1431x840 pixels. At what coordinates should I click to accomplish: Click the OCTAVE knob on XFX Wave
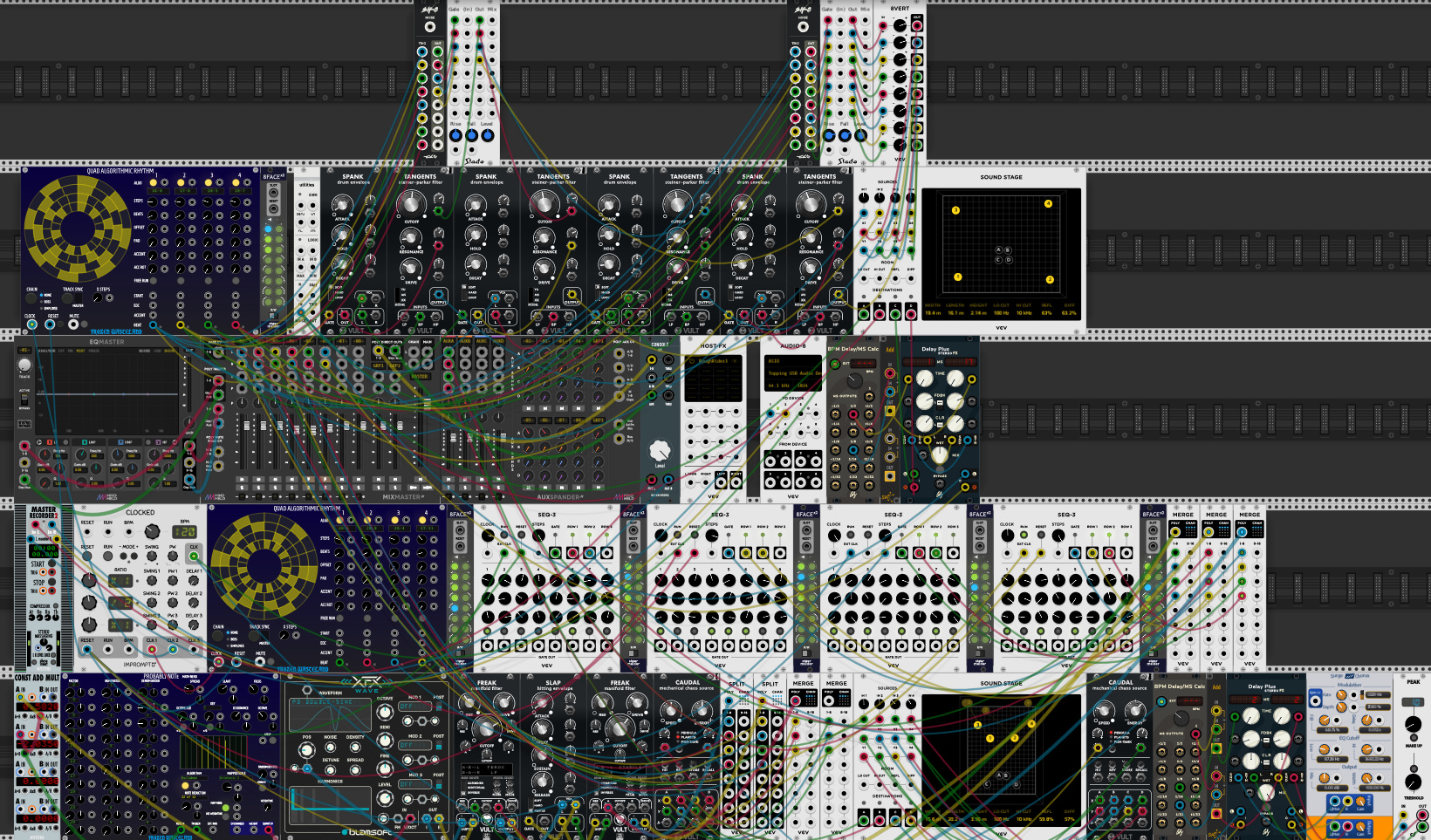385,712
